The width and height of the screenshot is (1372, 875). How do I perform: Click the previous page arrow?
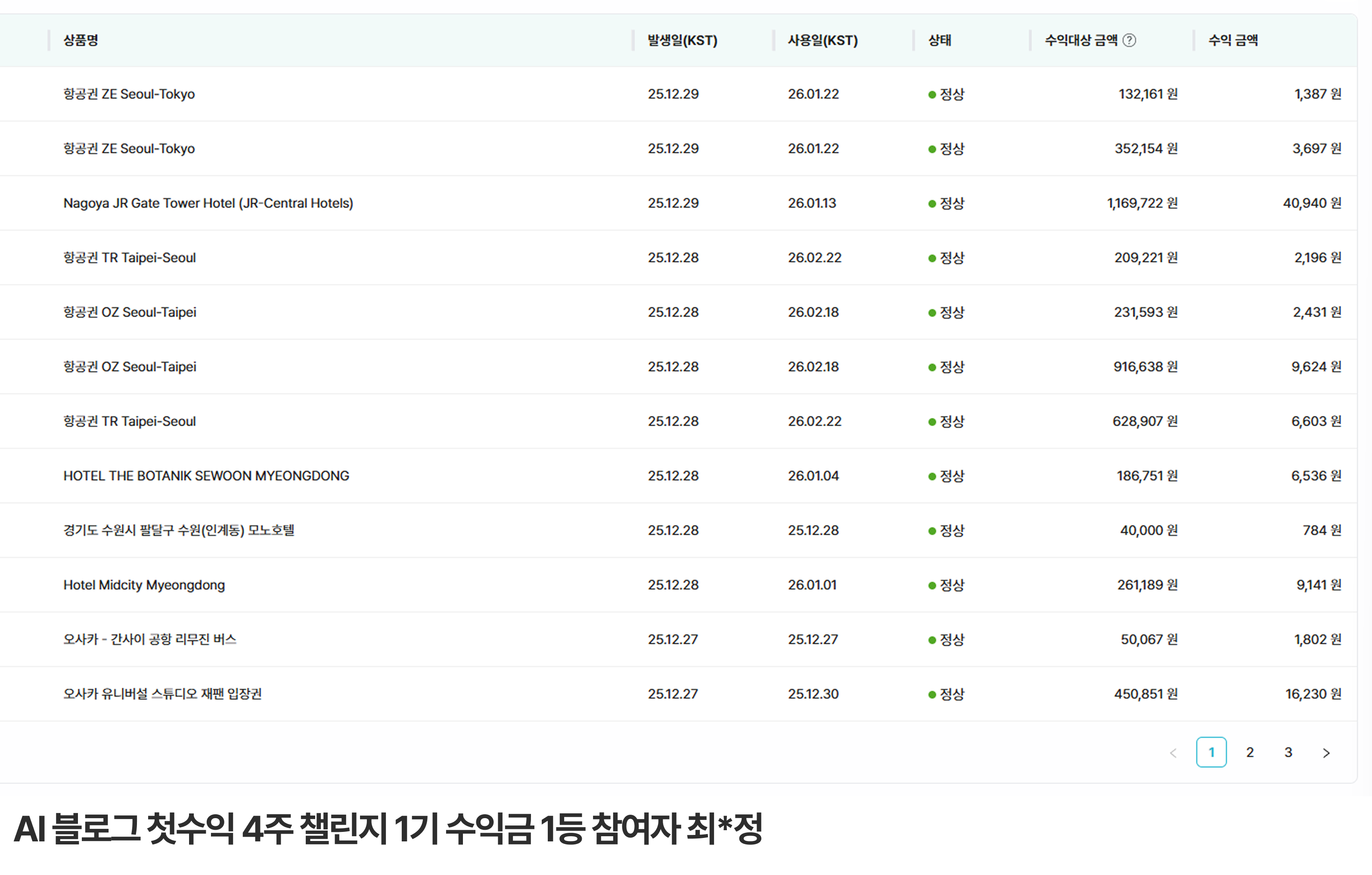[1173, 753]
